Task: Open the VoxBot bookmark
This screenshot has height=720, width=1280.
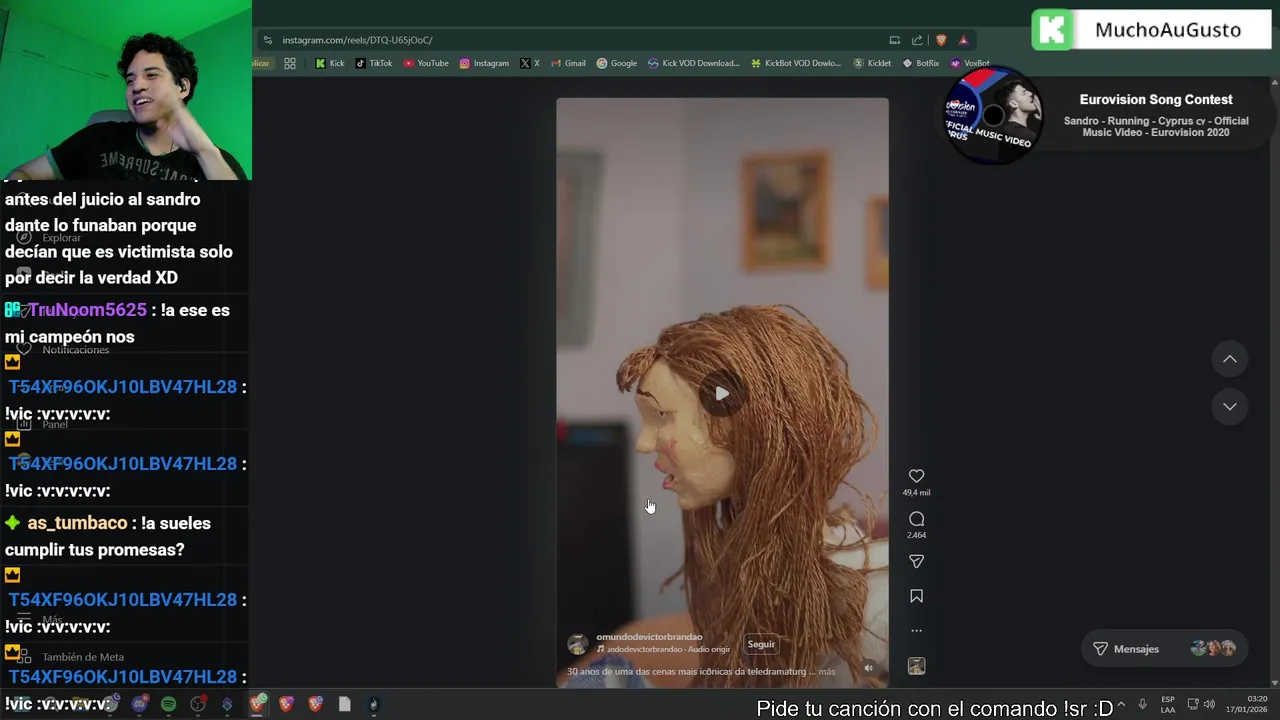Action: click(970, 63)
